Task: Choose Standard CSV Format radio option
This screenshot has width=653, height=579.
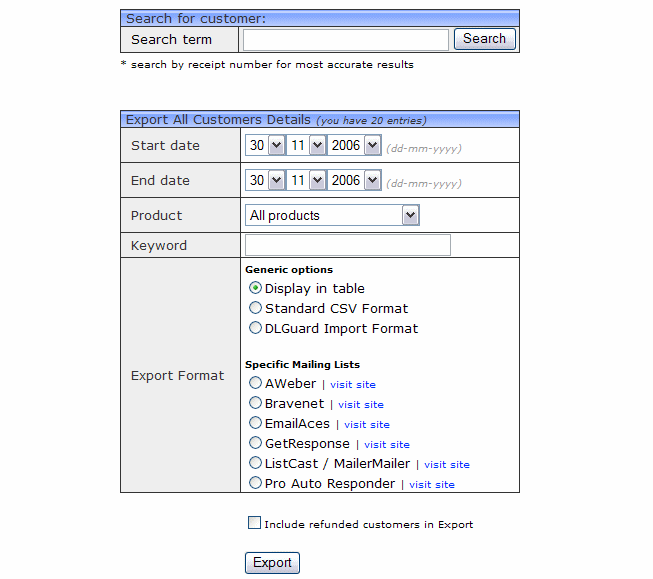Action: (x=256, y=308)
